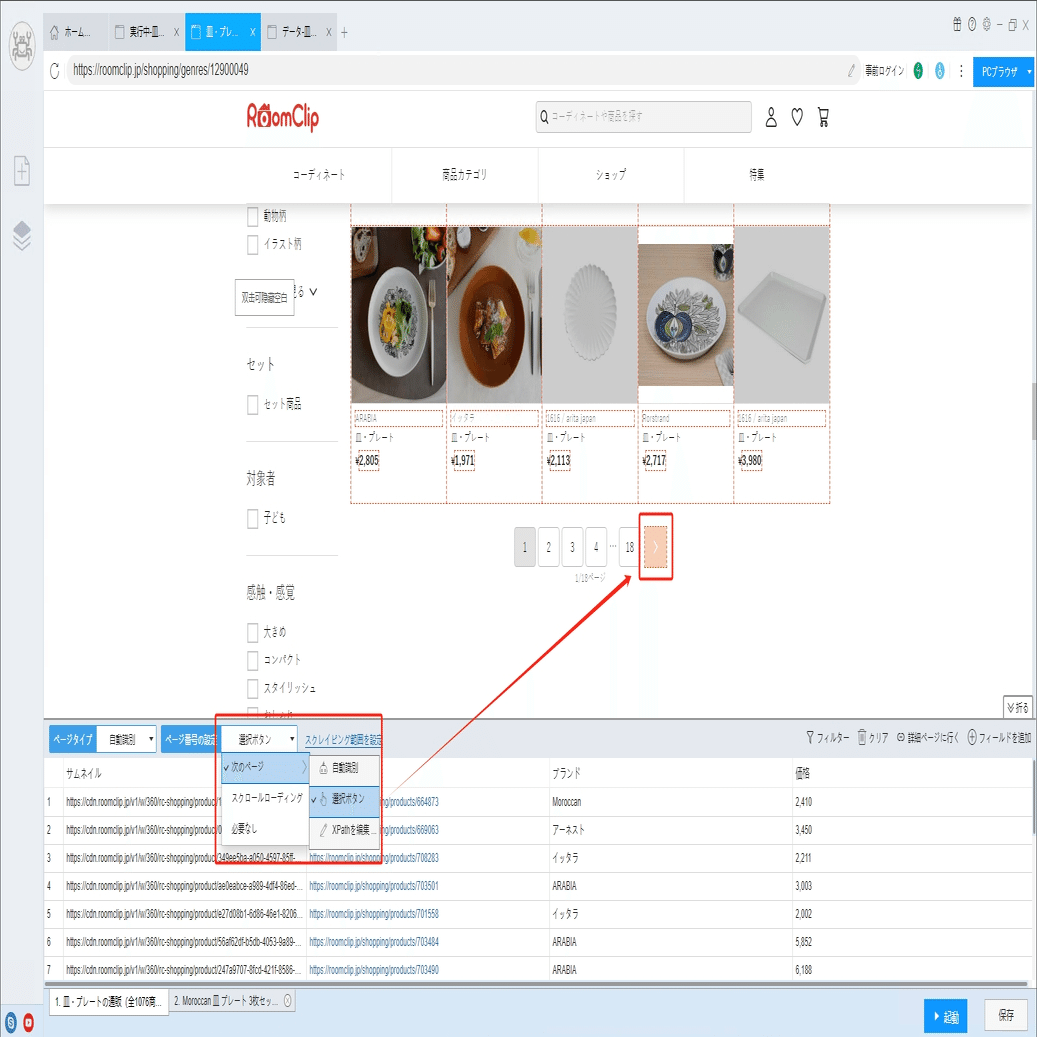This screenshot has height=1037, width=1037.
Task: Click the ARABIA ¥2,805 plate thumbnail
Action: pos(399,315)
